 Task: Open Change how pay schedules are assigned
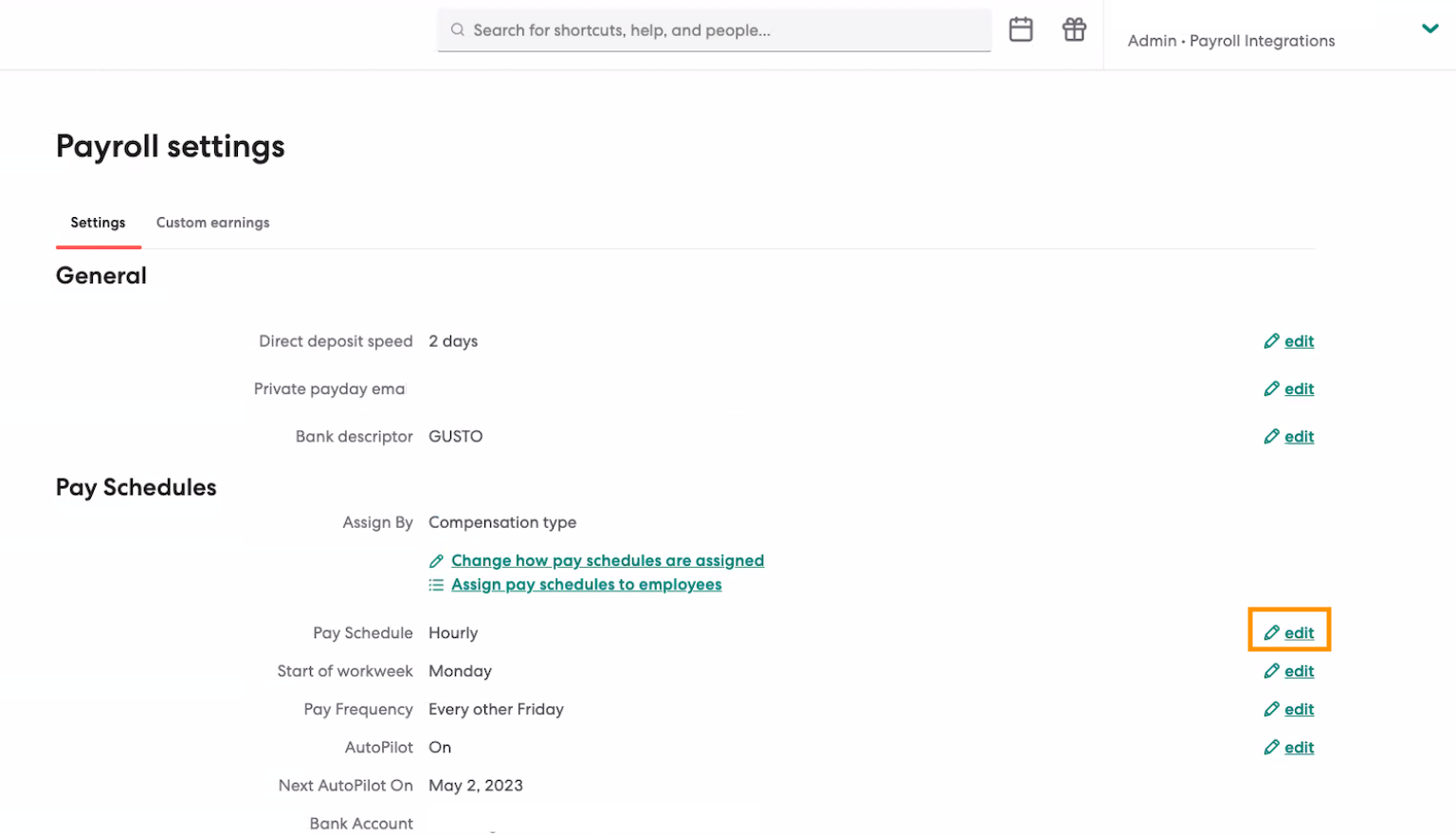pyautogui.click(x=607, y=561)
